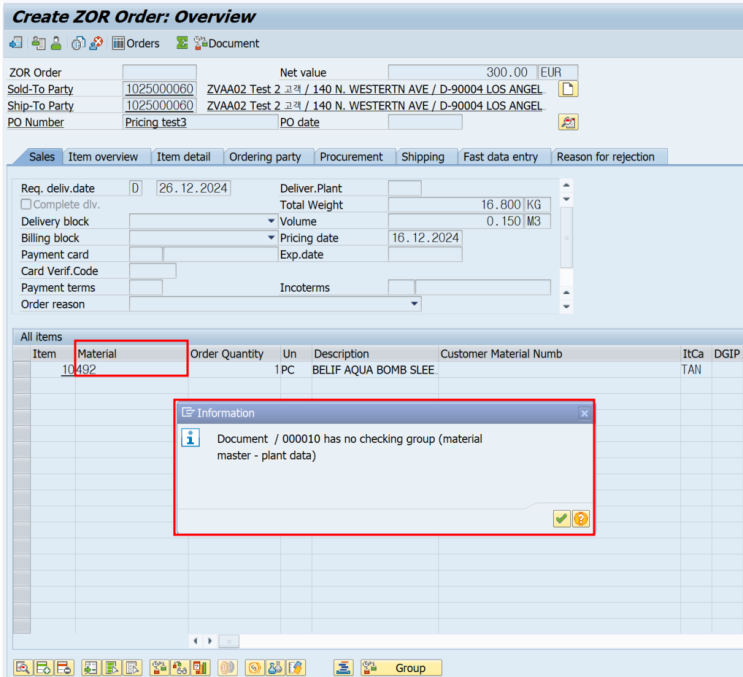Click the insert row icon with green plus
The height and width of the screenshot is (677, 743).
(x=43, y=668)
